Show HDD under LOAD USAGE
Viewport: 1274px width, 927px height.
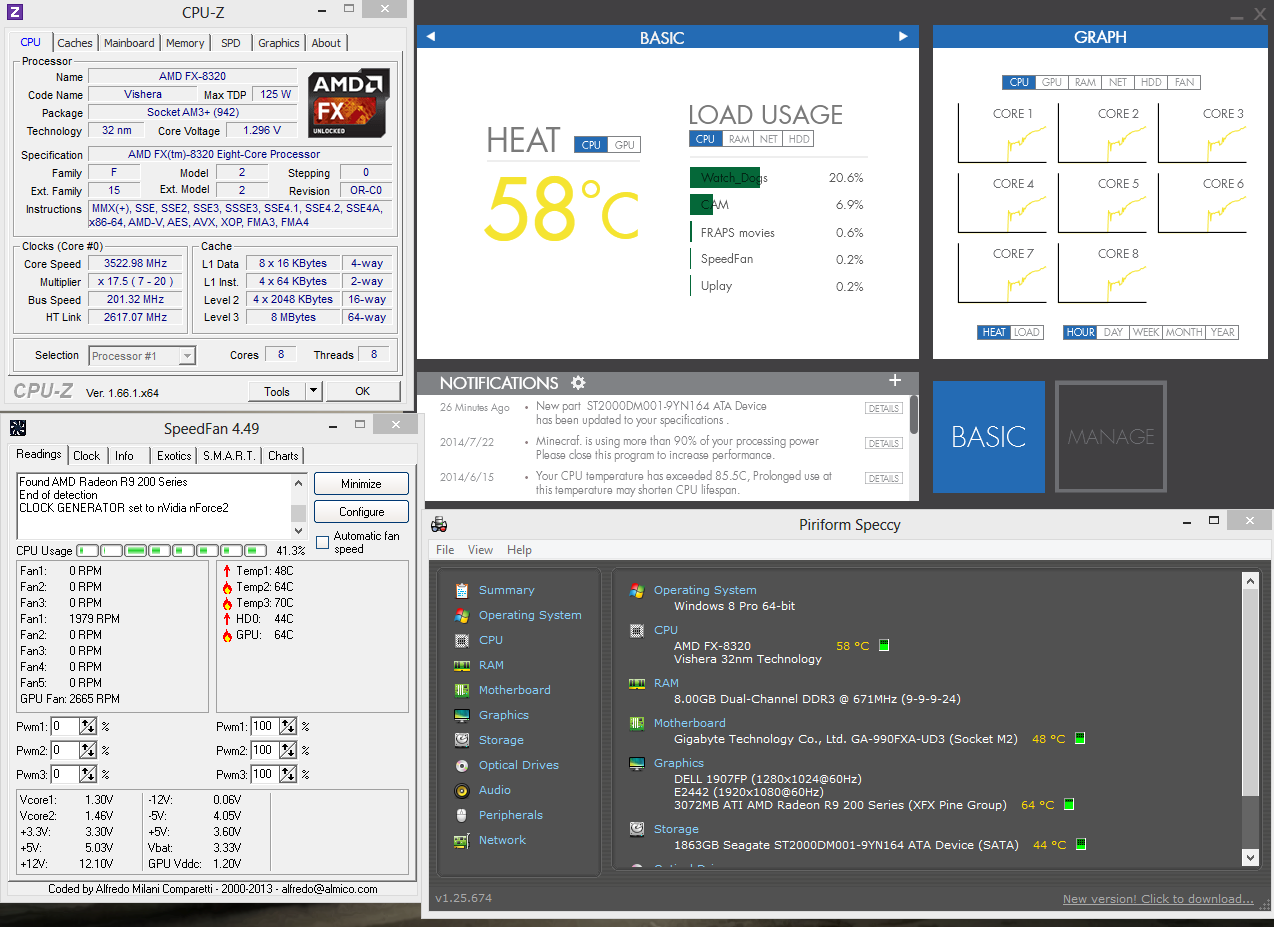coord(798,139)
